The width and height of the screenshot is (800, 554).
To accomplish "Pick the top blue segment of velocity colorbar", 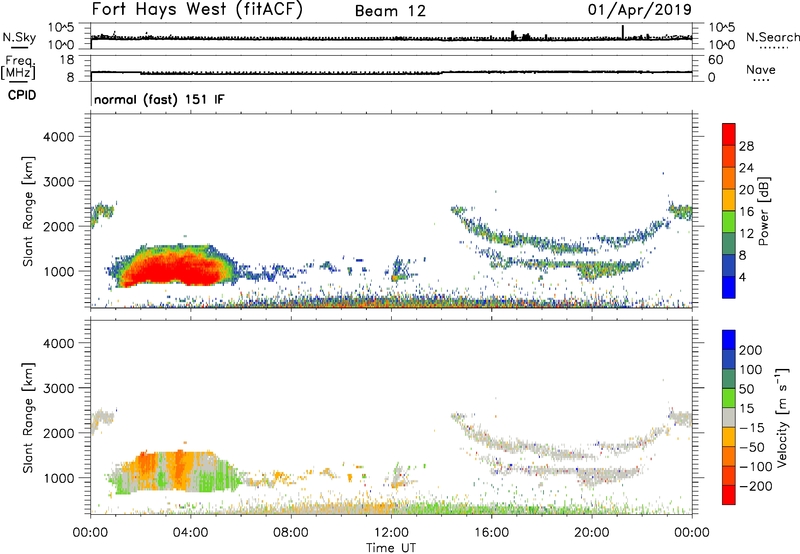I will click(x=729, y=340).
